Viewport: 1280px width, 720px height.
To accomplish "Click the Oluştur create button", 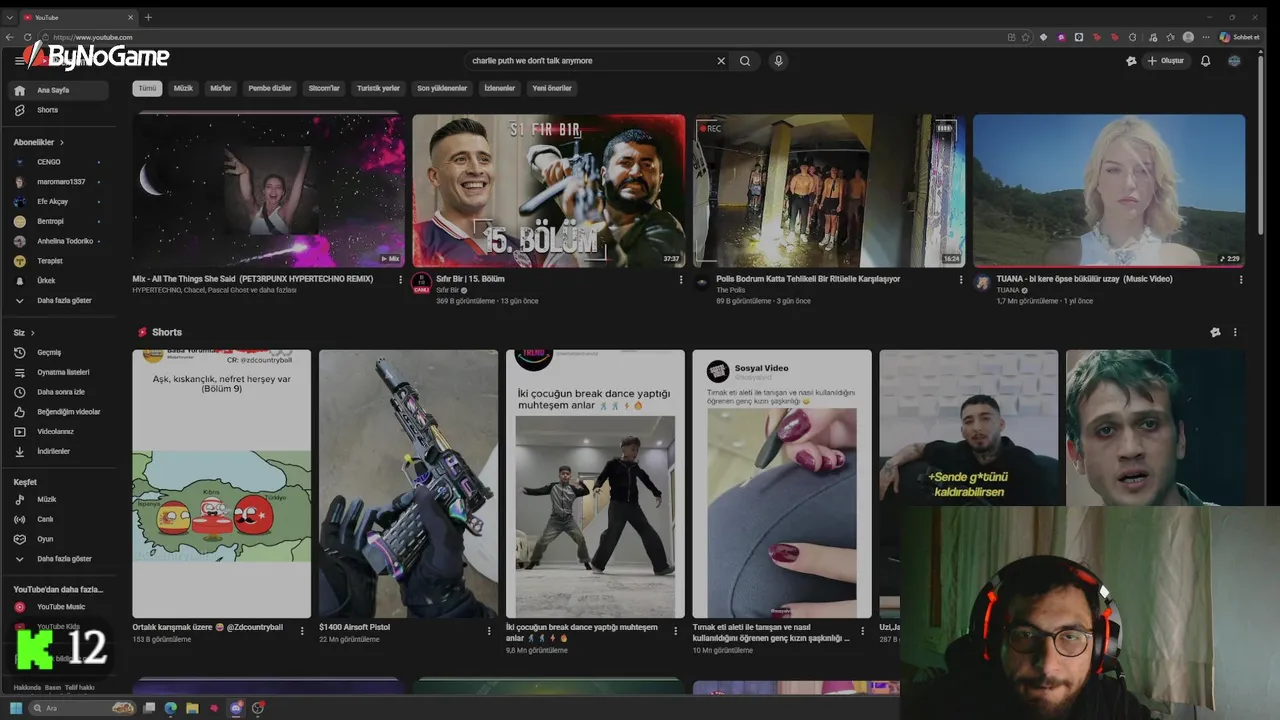I will pos(1165,61).
